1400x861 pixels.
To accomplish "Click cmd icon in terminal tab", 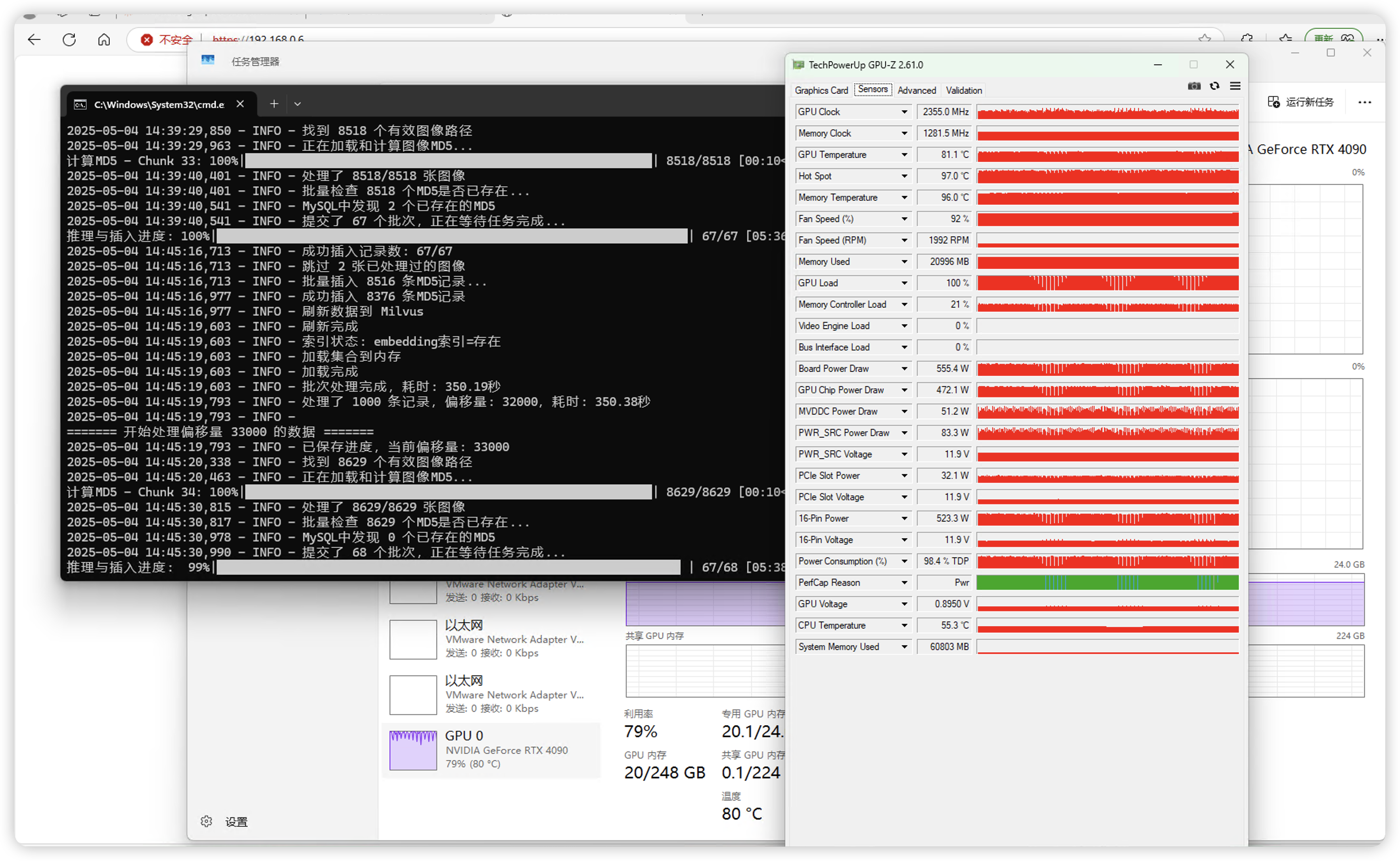I will tap(80, 105).
